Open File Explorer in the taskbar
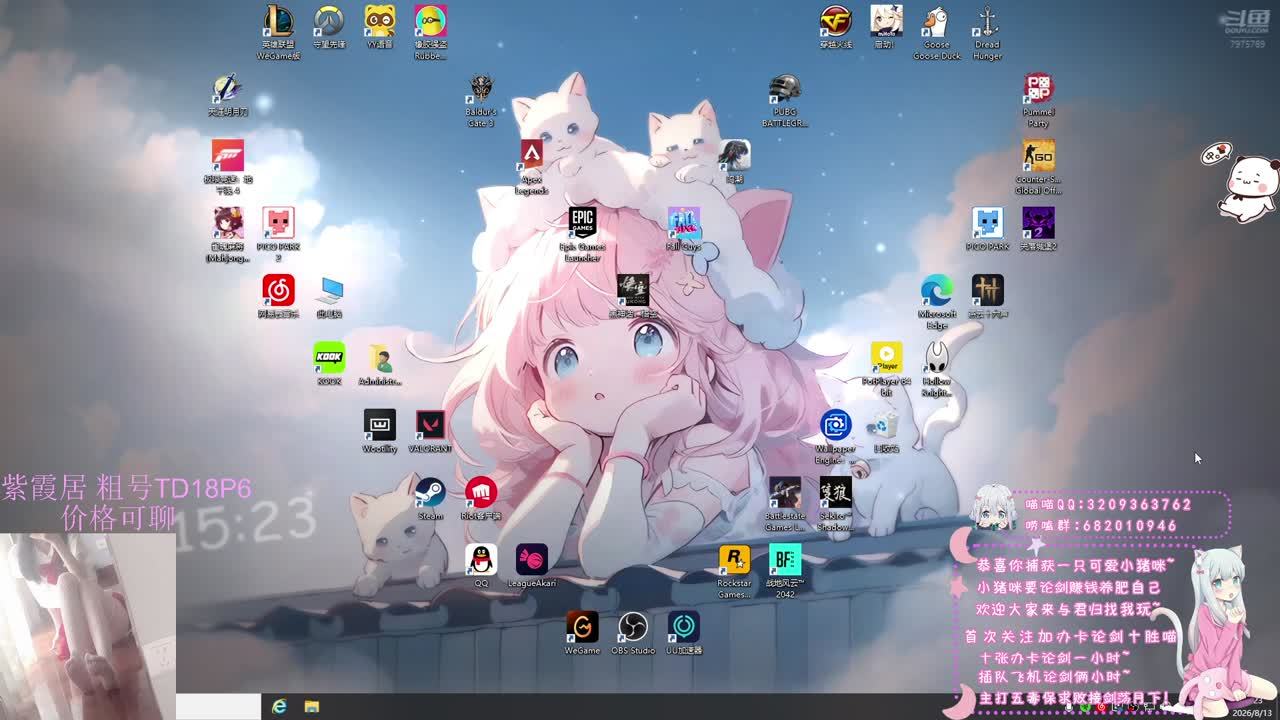The image size is (1280, 720). [x=312, y=707]
